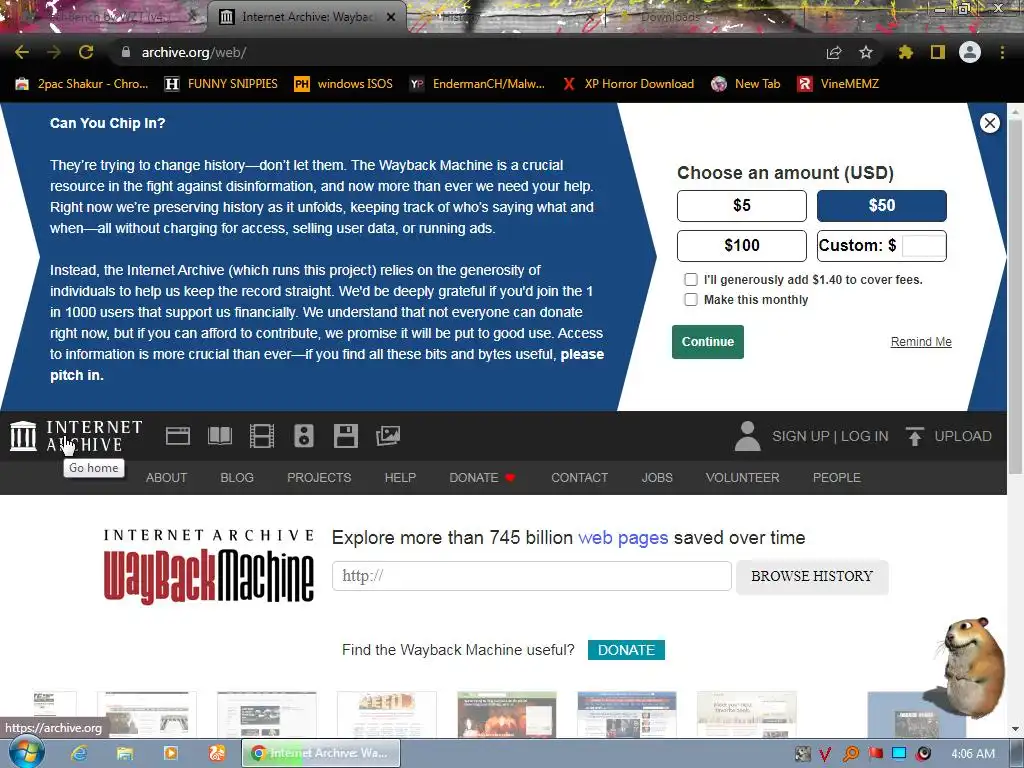The height and width of the screenshot is (768, 1024).
Task: Open the BLOG menu item
Action: click(x=237, y=477)
